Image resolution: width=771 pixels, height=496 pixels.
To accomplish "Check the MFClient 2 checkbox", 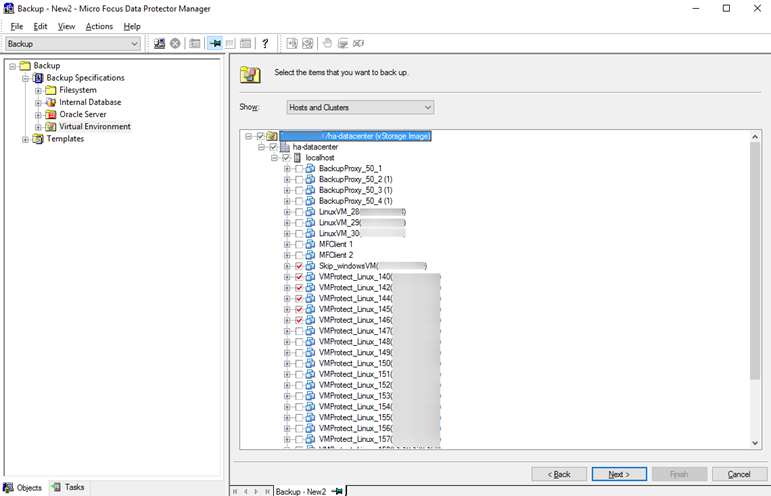I will click(299, 255).
